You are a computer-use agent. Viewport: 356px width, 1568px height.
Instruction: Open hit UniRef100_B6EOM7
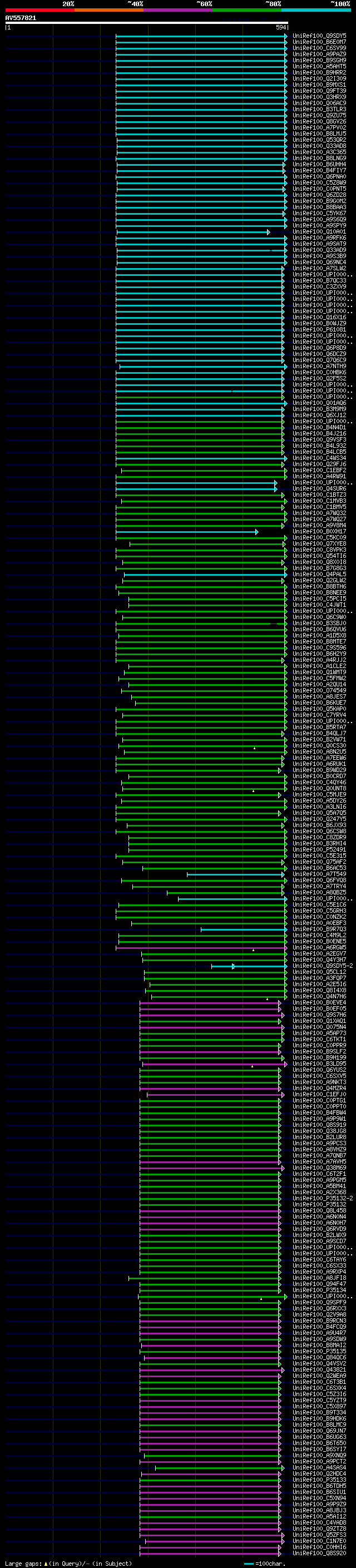click(319, 42)
